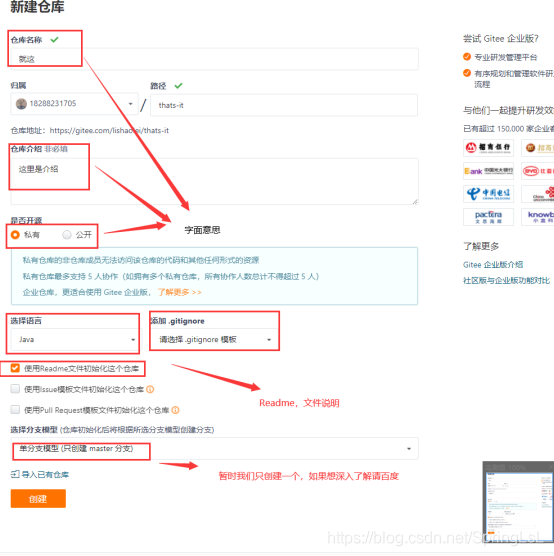Click the green checkmark beside 仓库名称
This screenshot has width=554, height=556.
click(x=54, y=40)
